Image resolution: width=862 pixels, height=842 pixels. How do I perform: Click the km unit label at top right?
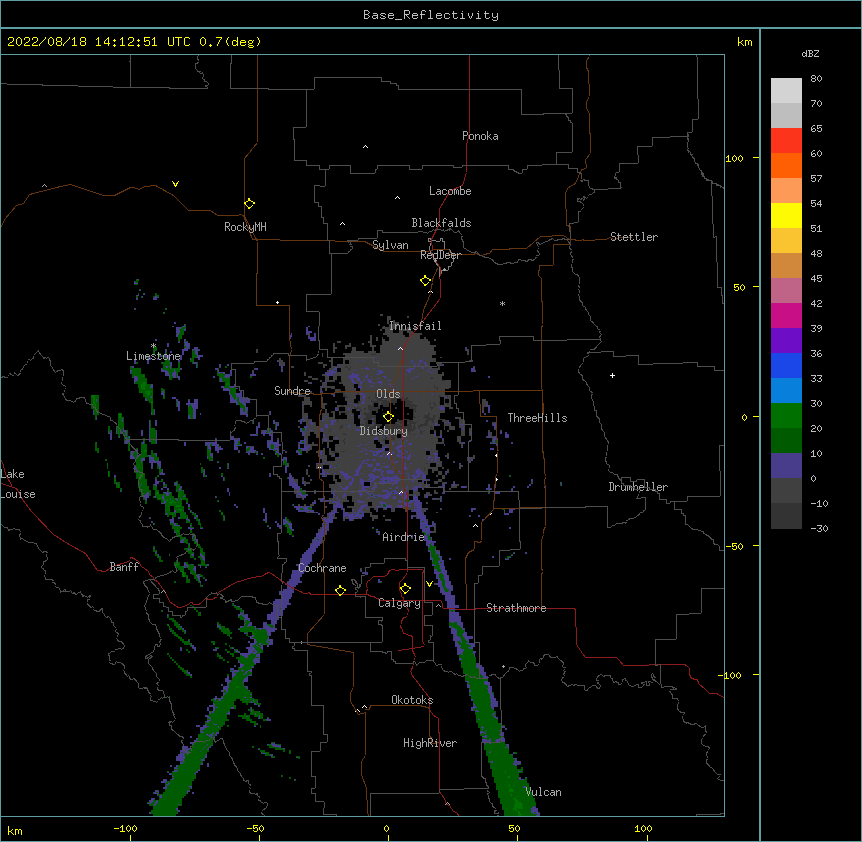745,42
